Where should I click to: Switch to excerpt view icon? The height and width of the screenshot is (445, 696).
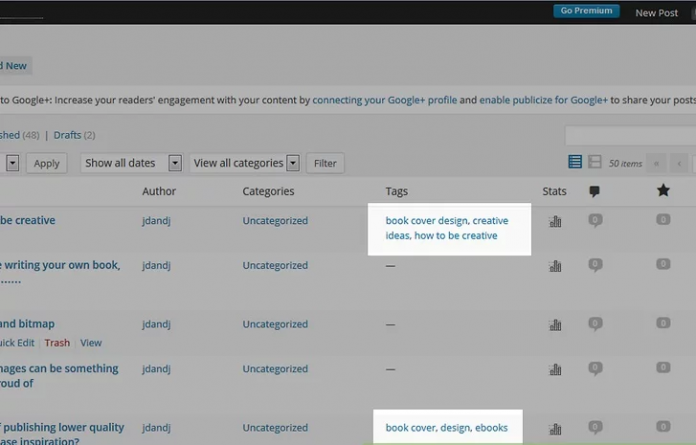[x=595, y=162]
